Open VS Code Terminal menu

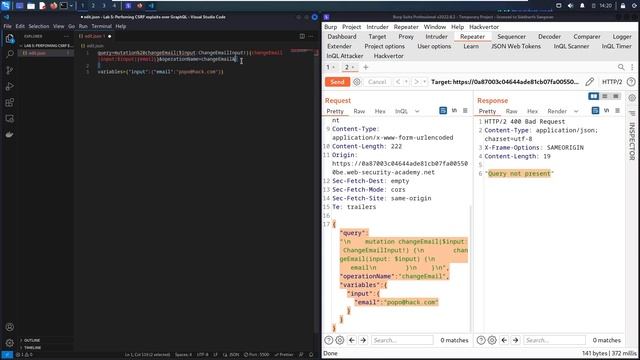point(101,26)
